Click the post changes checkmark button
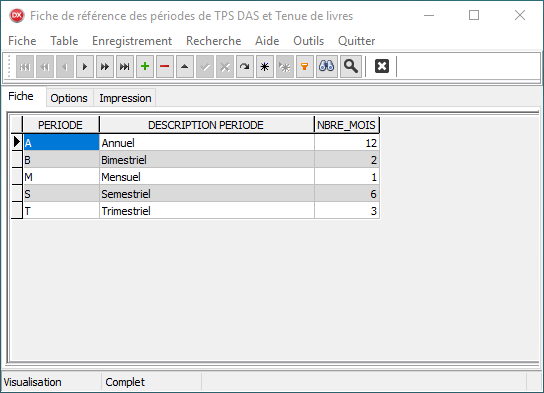 (x=205, y=66)
